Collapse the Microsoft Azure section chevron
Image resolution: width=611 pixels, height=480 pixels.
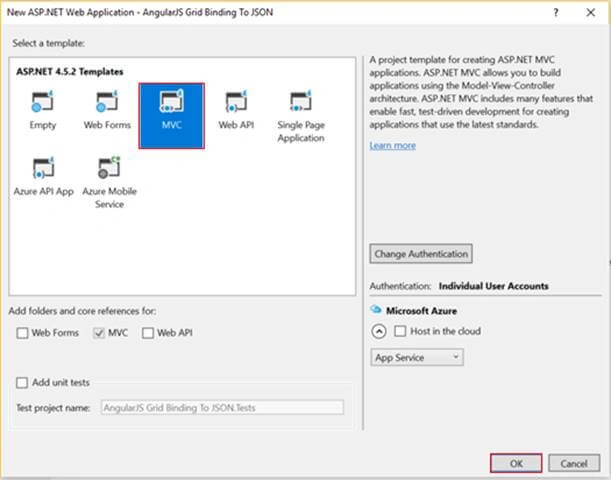[x=379, y=332]
